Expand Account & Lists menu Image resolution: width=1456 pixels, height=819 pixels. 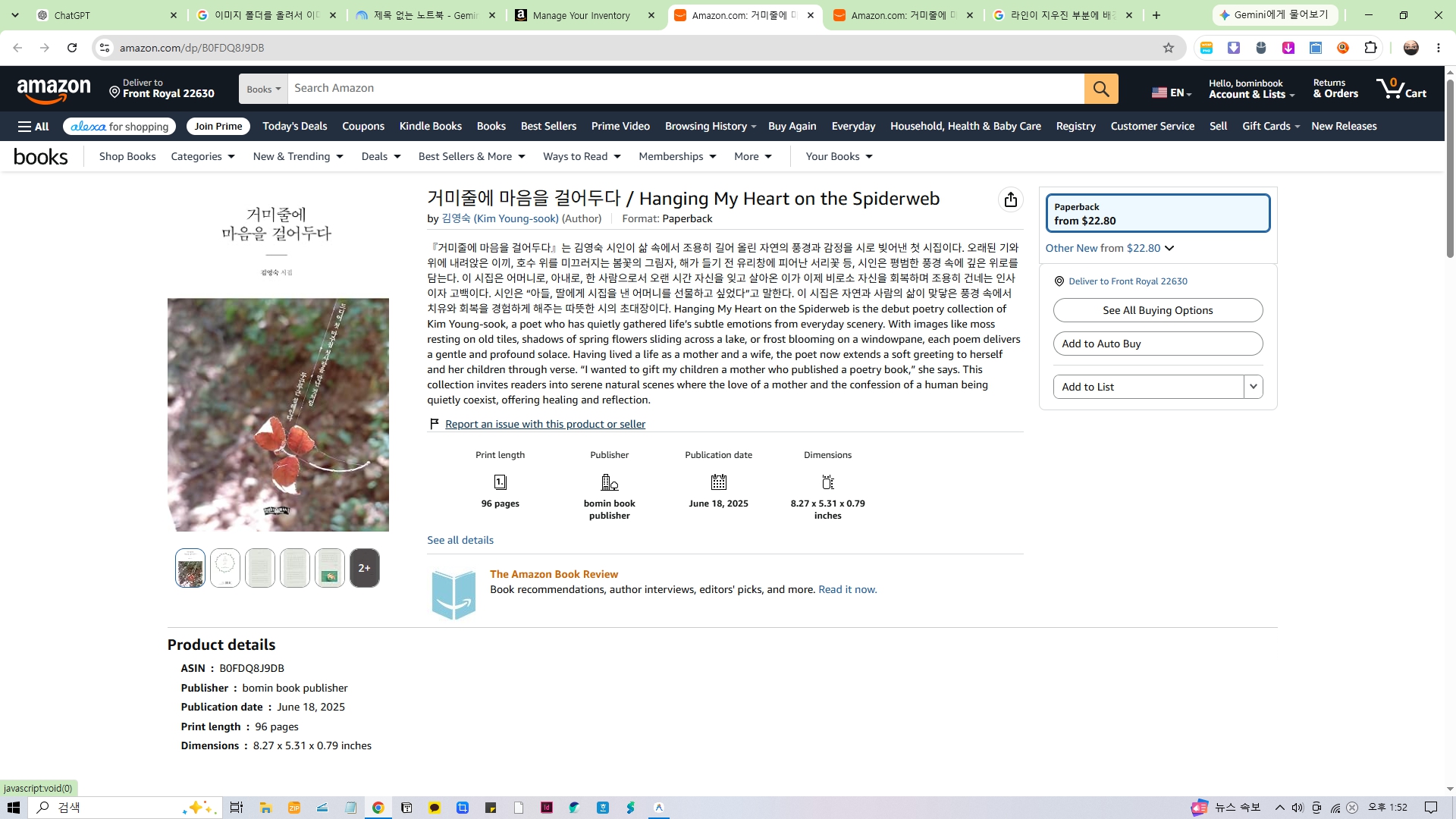click(x=1251, y=89)
